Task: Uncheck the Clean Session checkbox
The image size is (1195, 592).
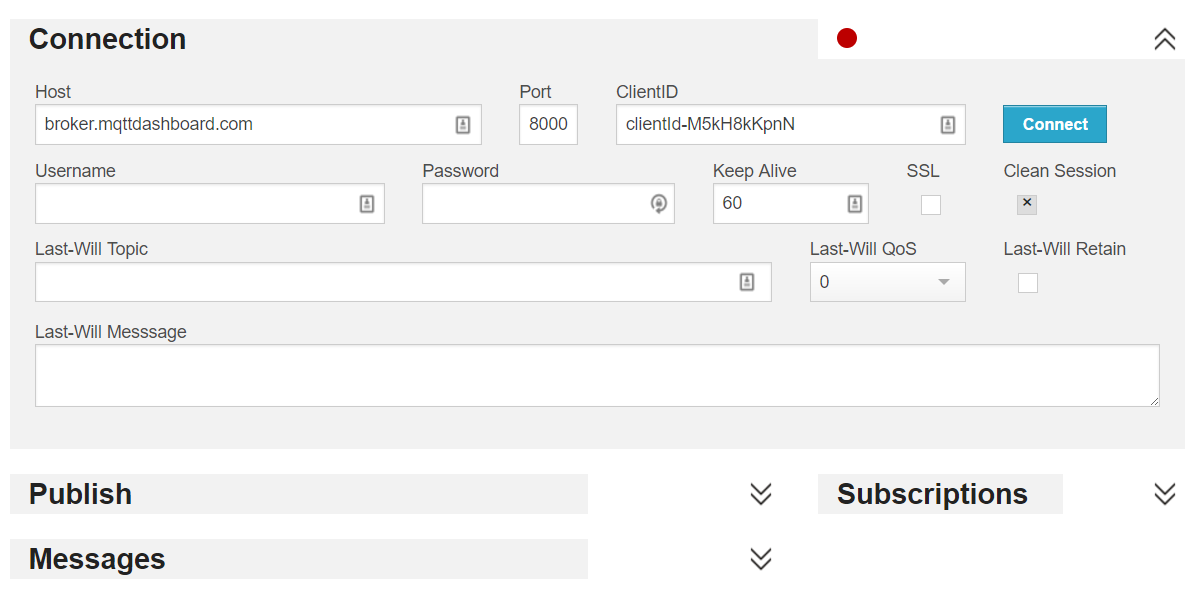Action: [1027, 204]
